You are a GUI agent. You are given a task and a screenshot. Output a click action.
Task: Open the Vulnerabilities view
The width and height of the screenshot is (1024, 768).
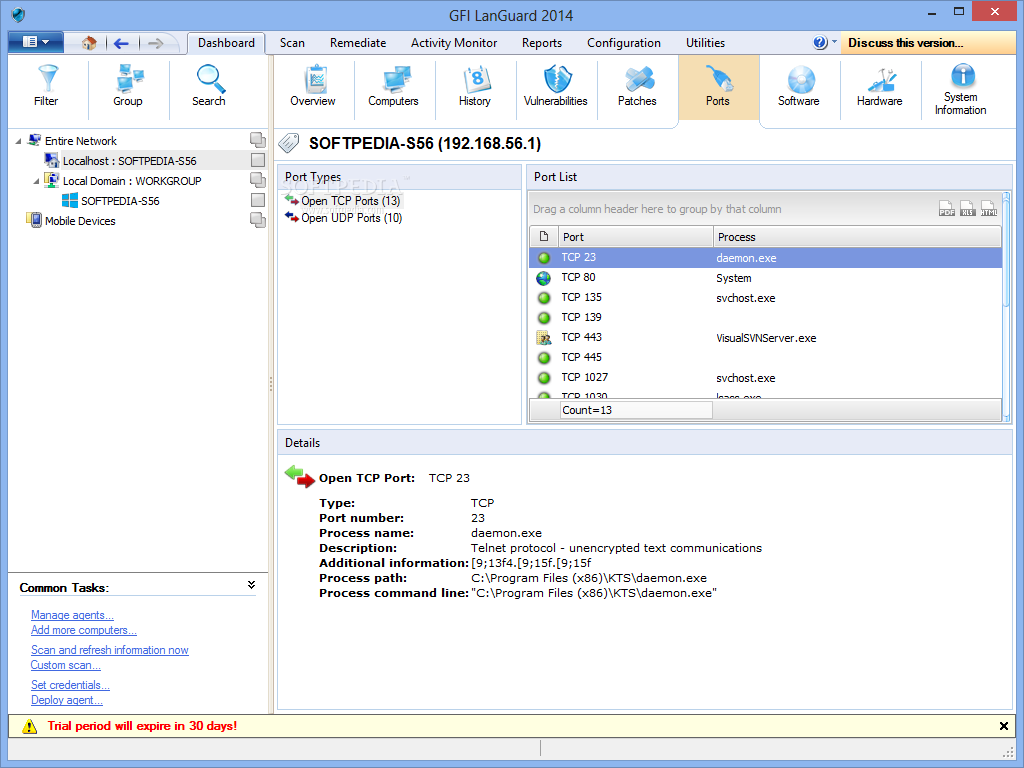pos(556,87)
